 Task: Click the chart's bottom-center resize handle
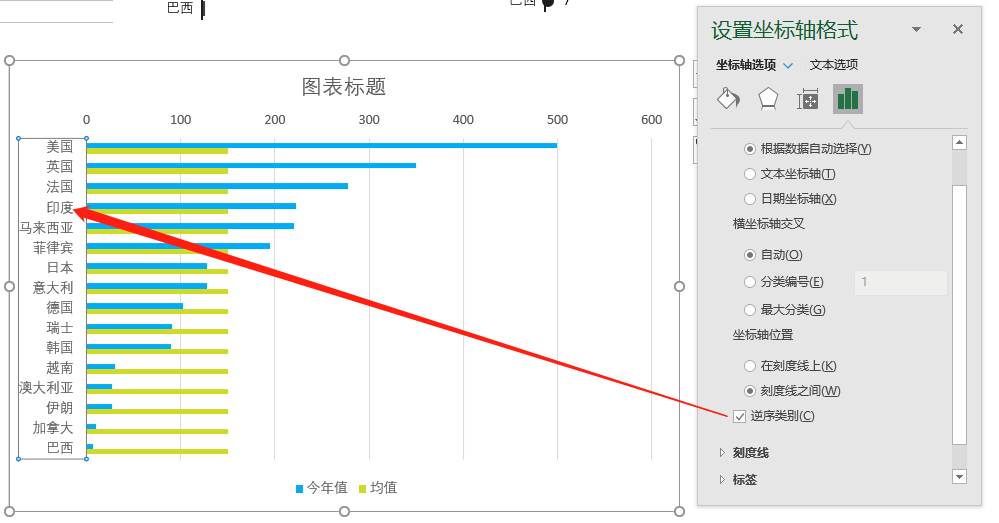pyautogui.click(x=345, y=512)
